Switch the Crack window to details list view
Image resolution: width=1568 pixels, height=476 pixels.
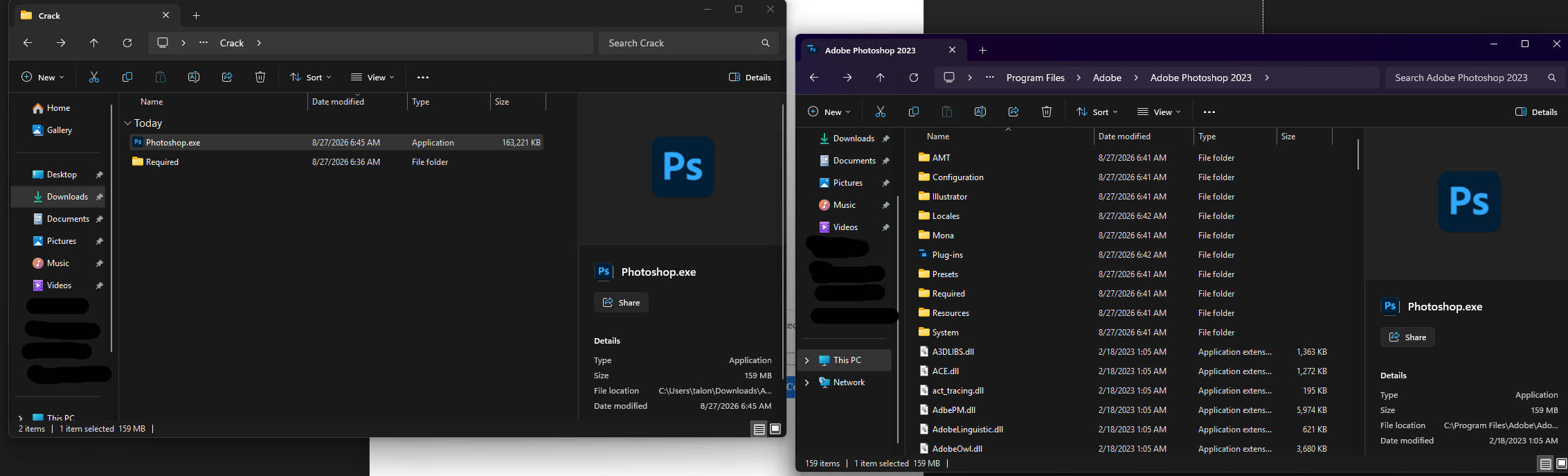759,430
